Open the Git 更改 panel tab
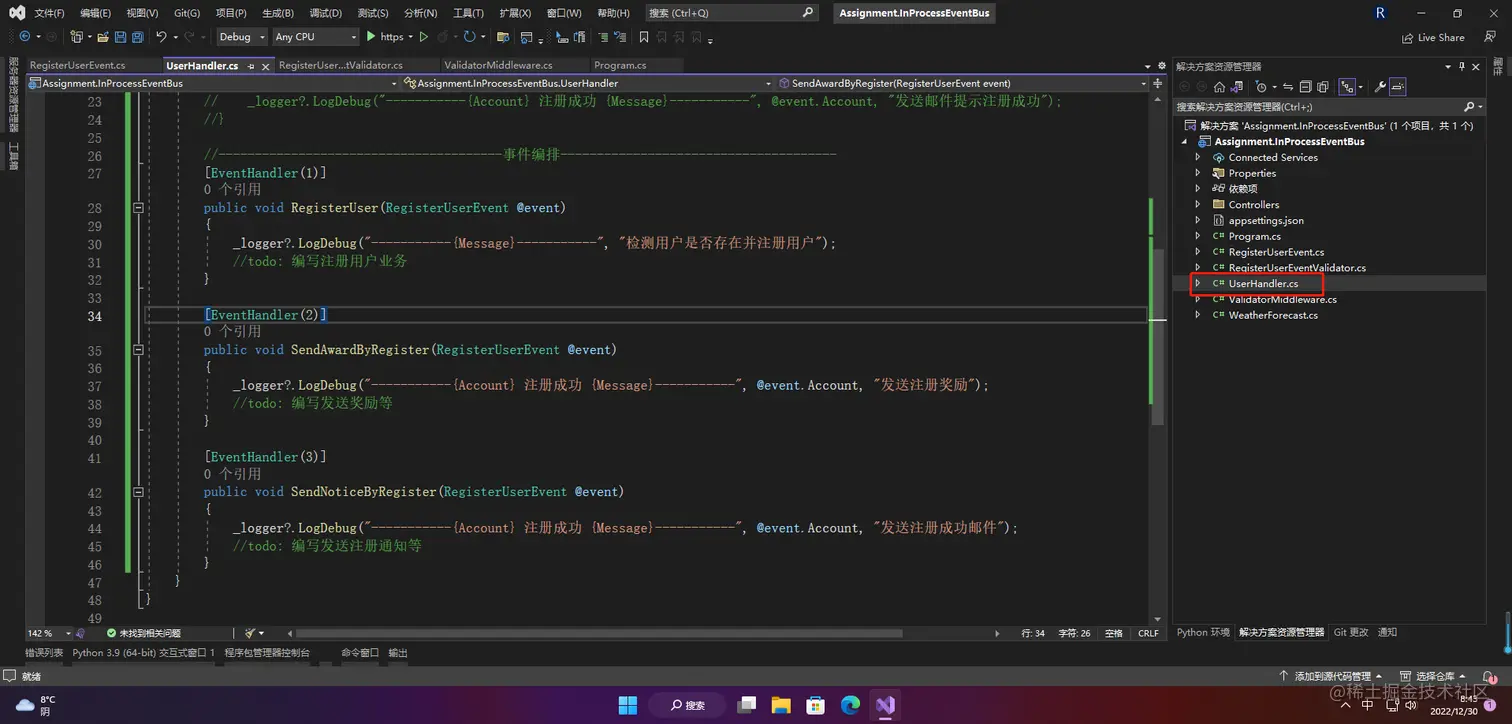This screenshot has width=1512, height=724. [x=1351, y=633]
